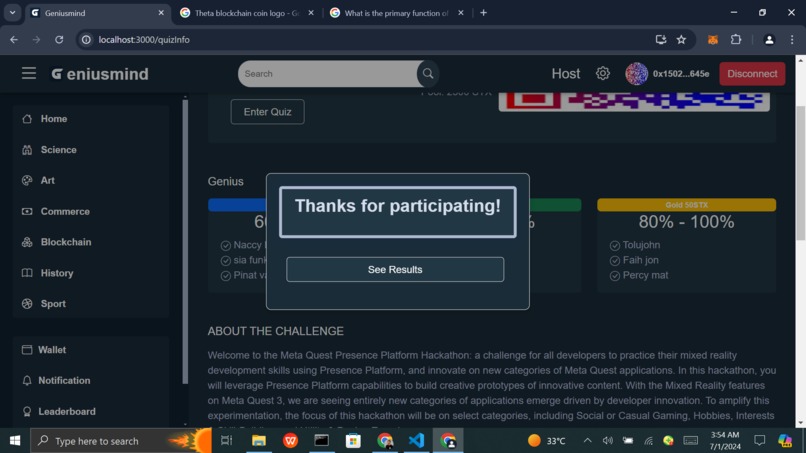806x453 pixels.
Task: Open the tab search dropdown arrow
Action: coord(12,13)
